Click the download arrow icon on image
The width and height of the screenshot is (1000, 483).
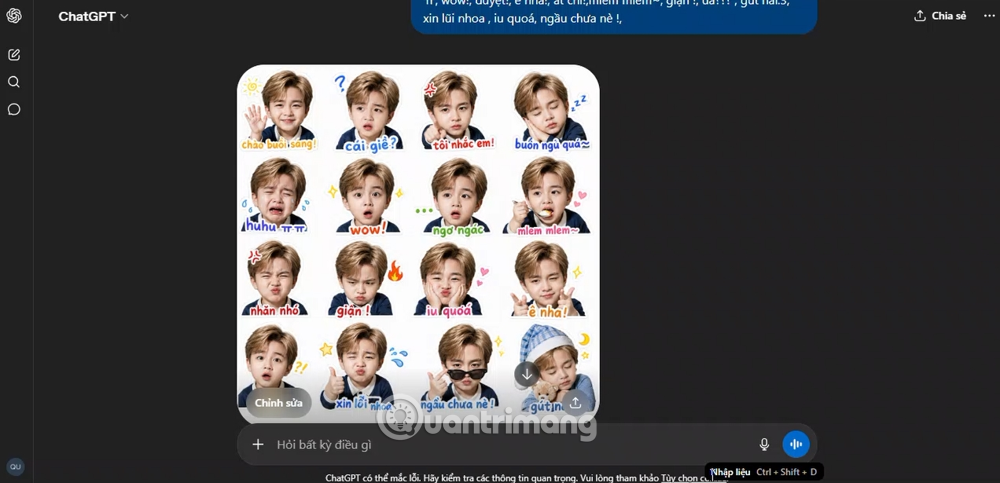(527, 375)
